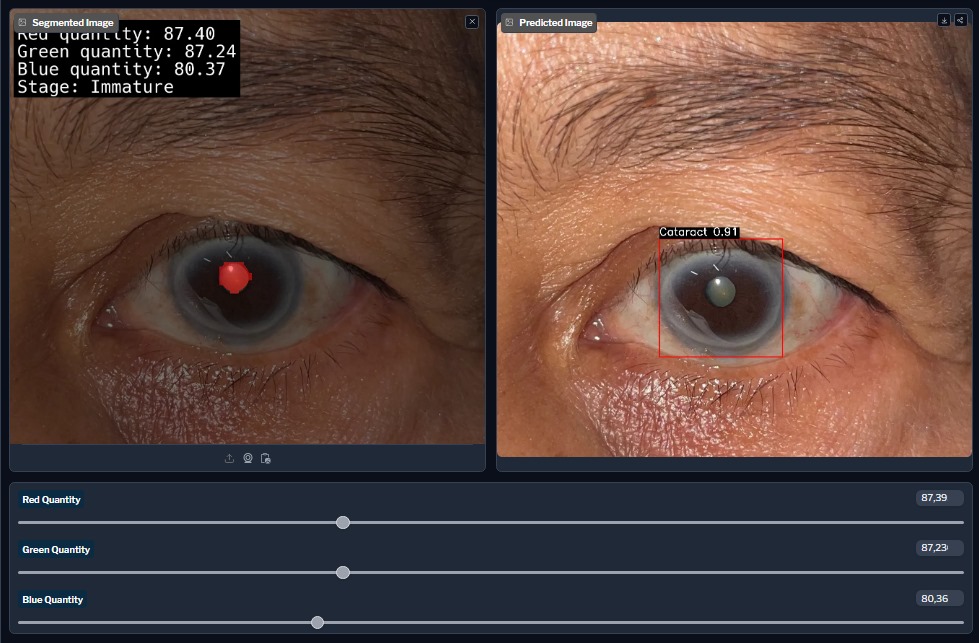Click the download icon on the Predicted Image panel

(x=944, y=19)
